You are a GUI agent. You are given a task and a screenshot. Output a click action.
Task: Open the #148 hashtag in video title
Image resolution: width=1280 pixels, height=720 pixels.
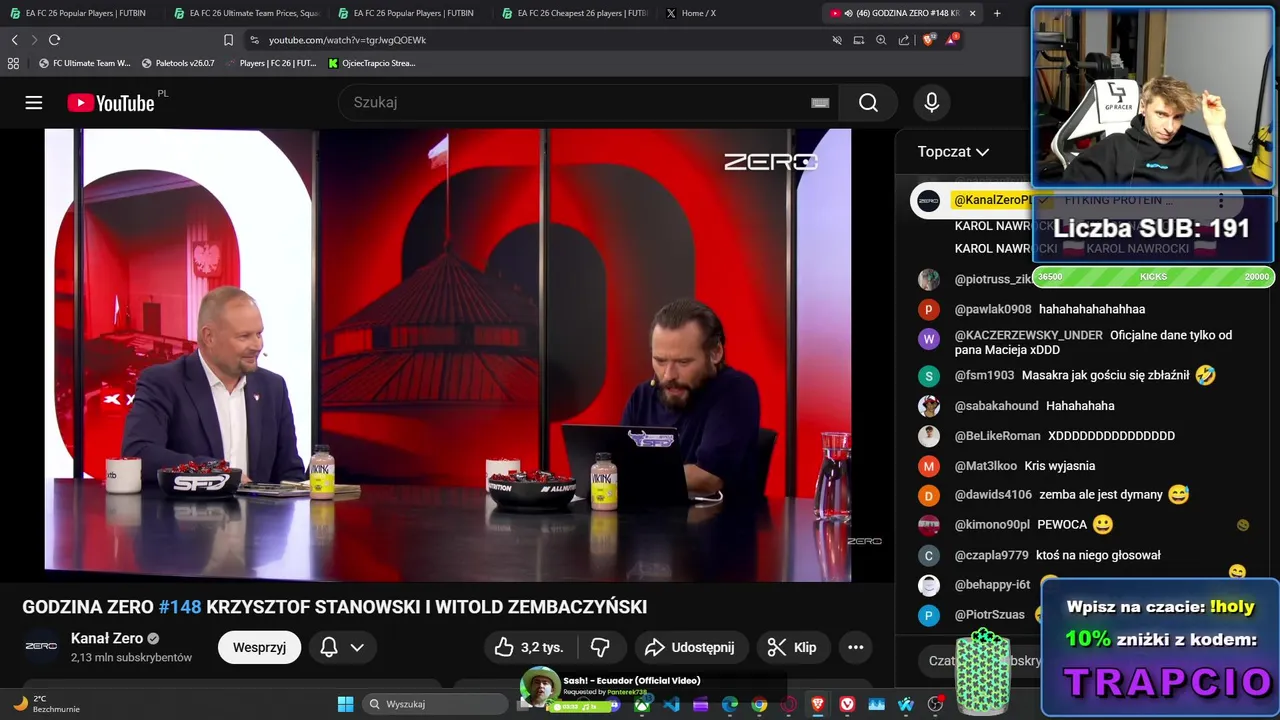coord(180,607)
